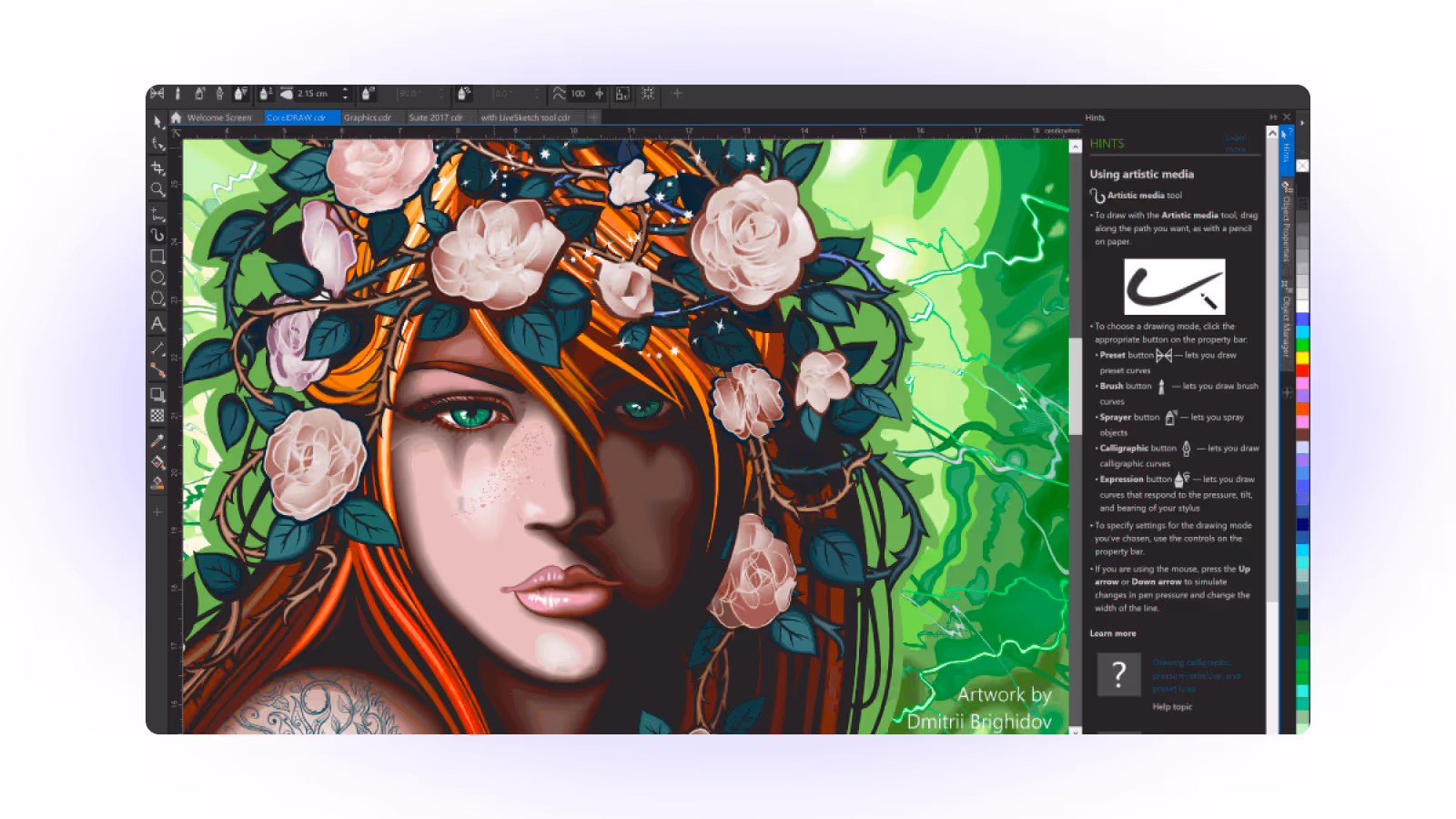This screenshot has height=819, width=1456.
Task: Close the Hints docker
Action: tap(1287, 117)
